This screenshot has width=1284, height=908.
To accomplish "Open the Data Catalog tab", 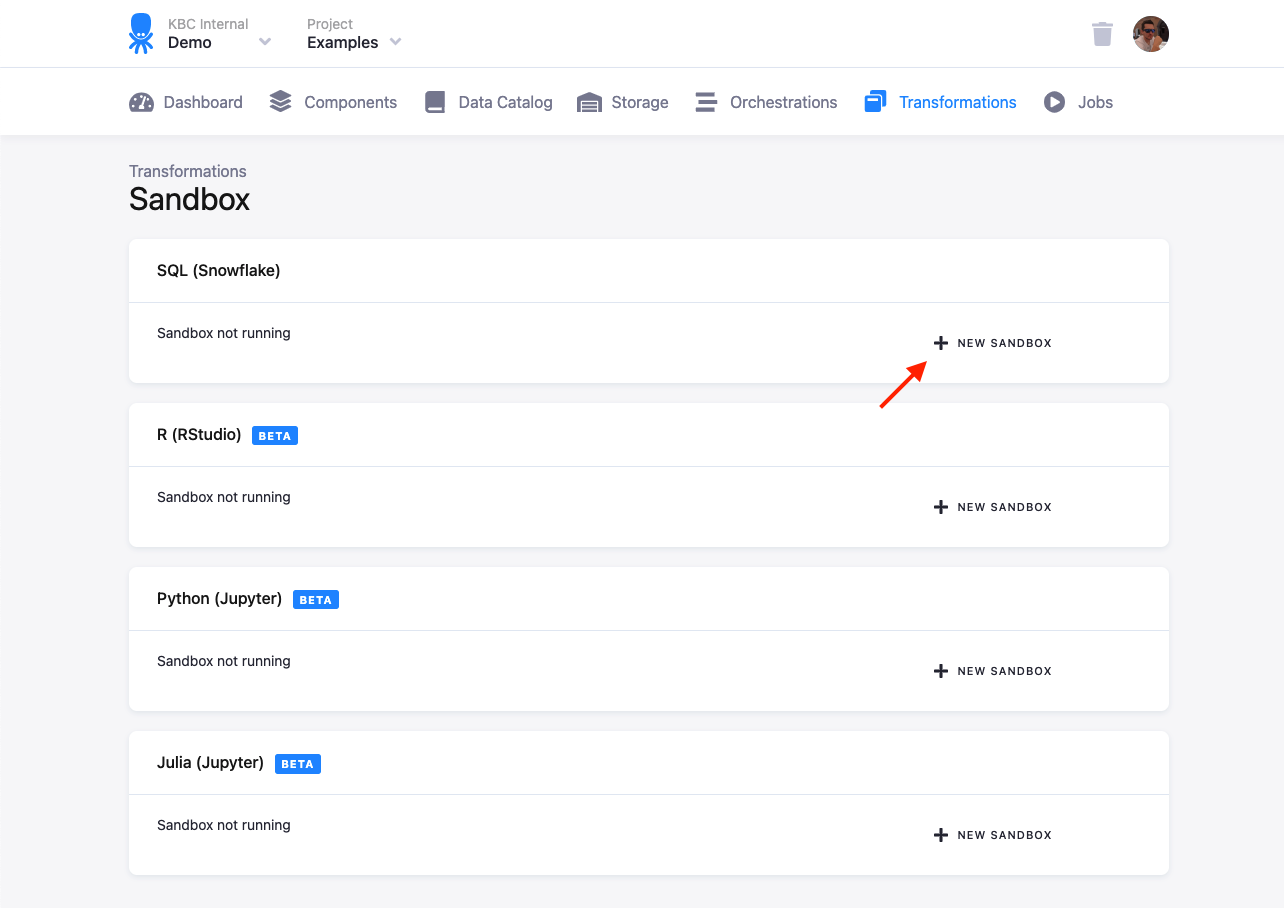I will tap(488, 102).
